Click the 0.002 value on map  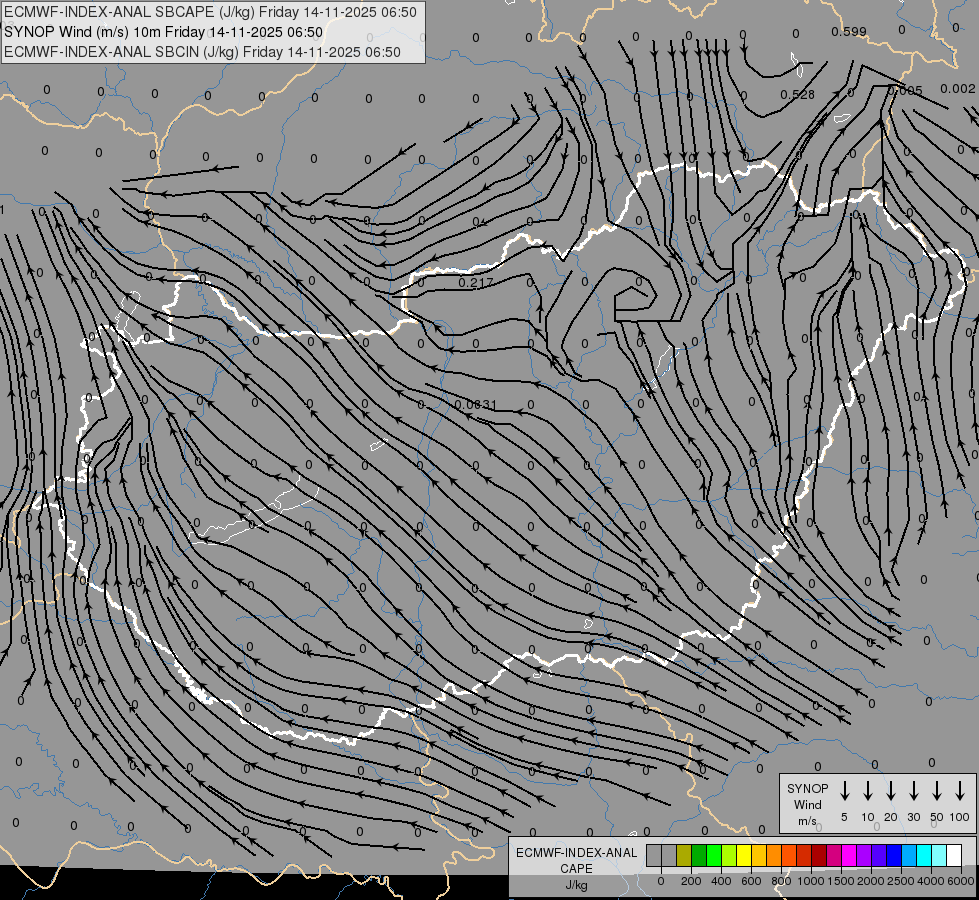pos(958,89)
